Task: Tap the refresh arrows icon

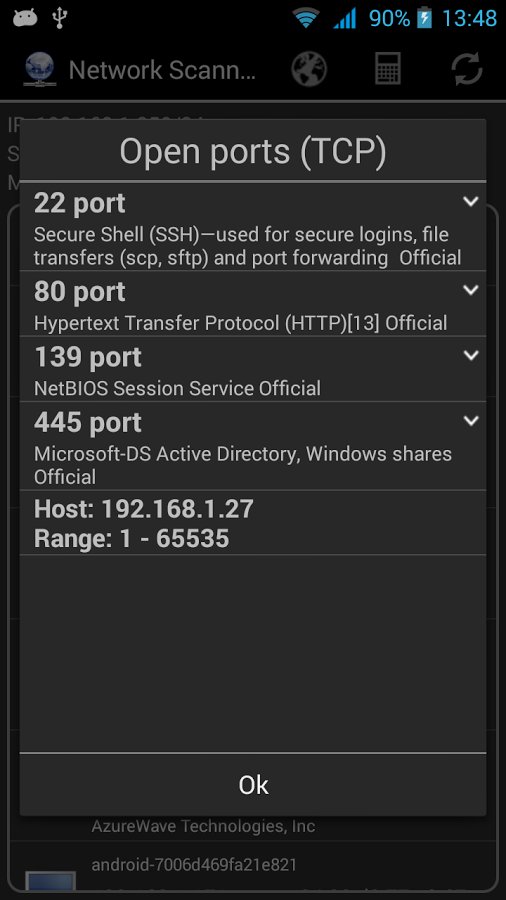Action: coord(466,69)
